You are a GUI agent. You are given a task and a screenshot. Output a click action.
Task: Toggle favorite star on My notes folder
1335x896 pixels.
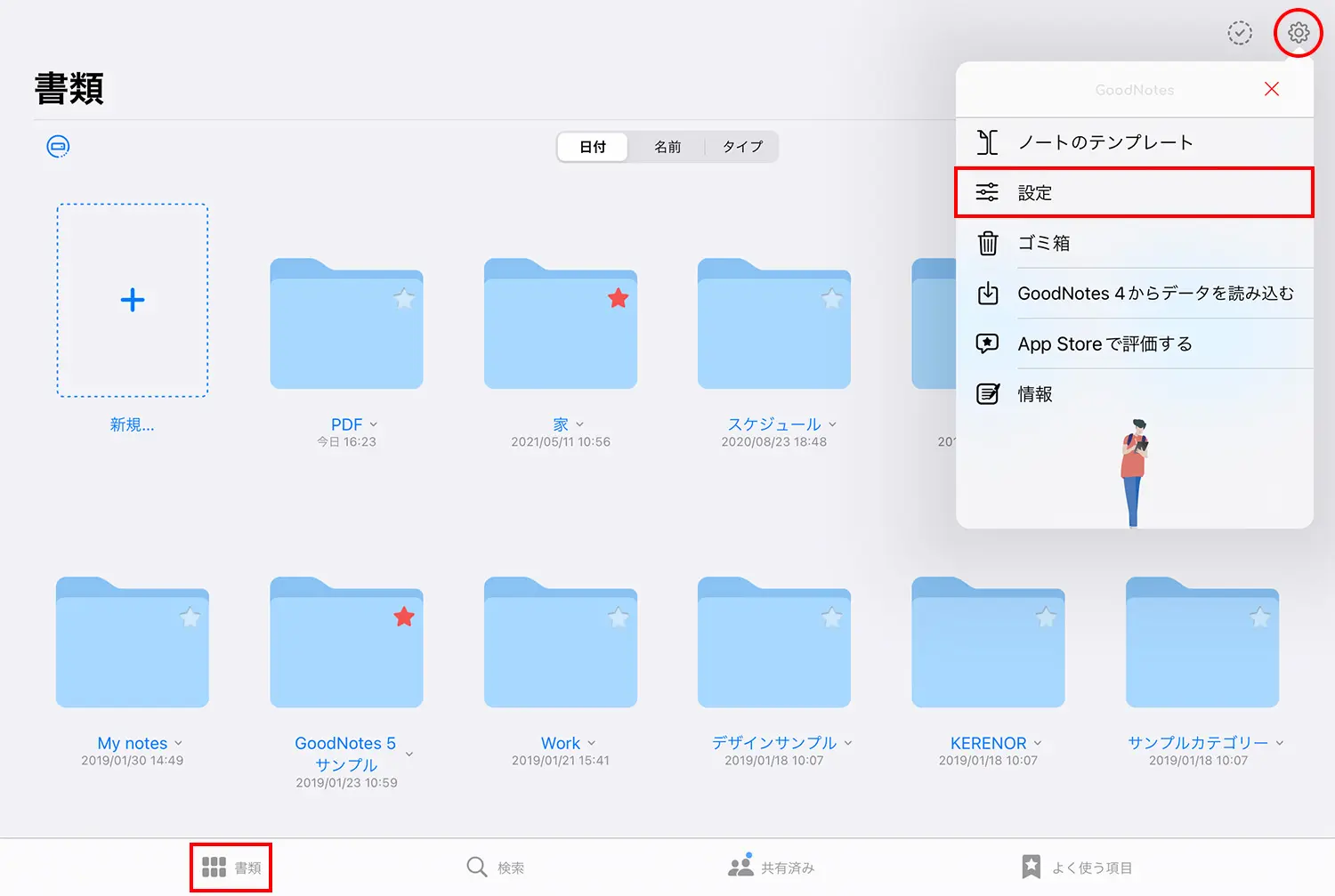pos(190,617)
